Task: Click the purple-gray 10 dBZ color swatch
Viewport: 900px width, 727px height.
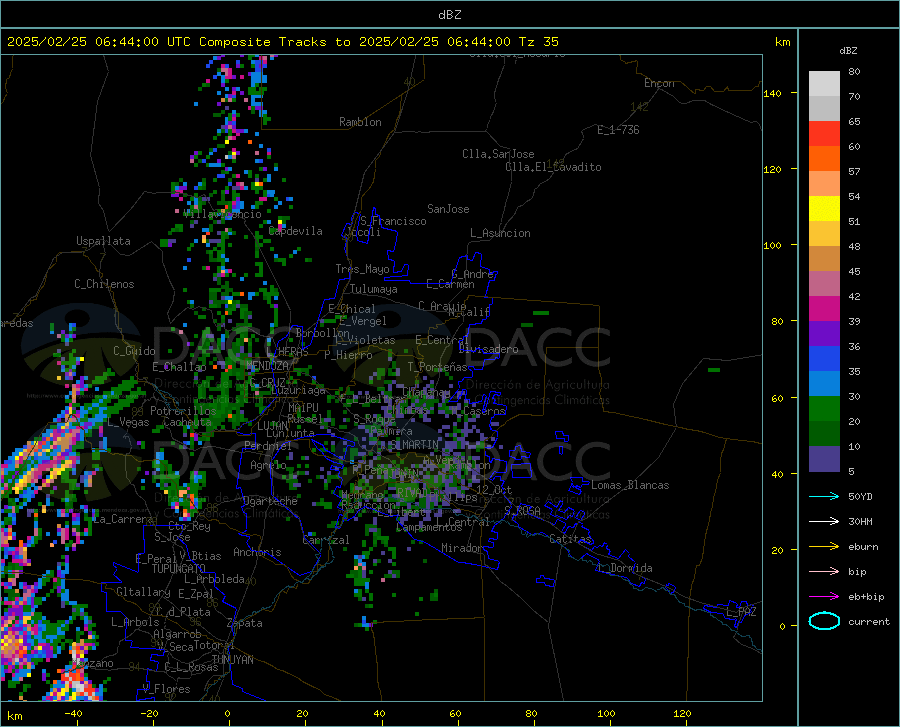Action: click(824, 459)
